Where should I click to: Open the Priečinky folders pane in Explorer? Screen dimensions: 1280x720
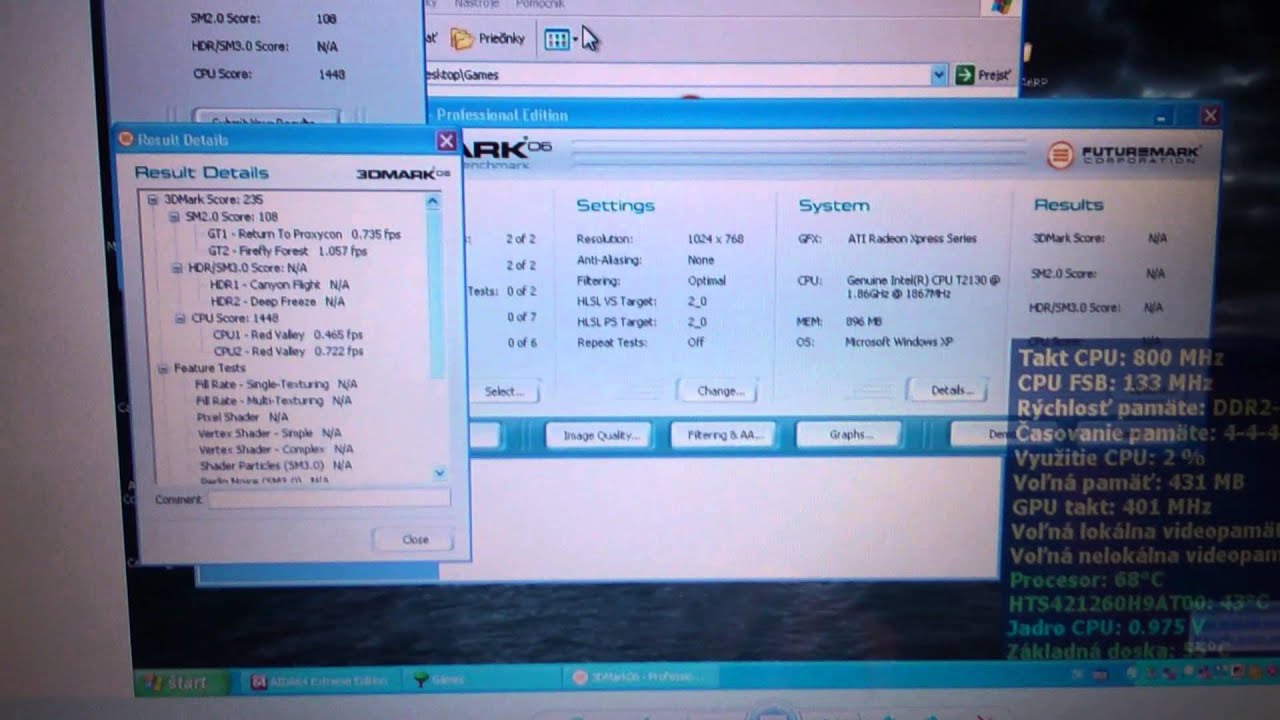[x=488, y=39]
